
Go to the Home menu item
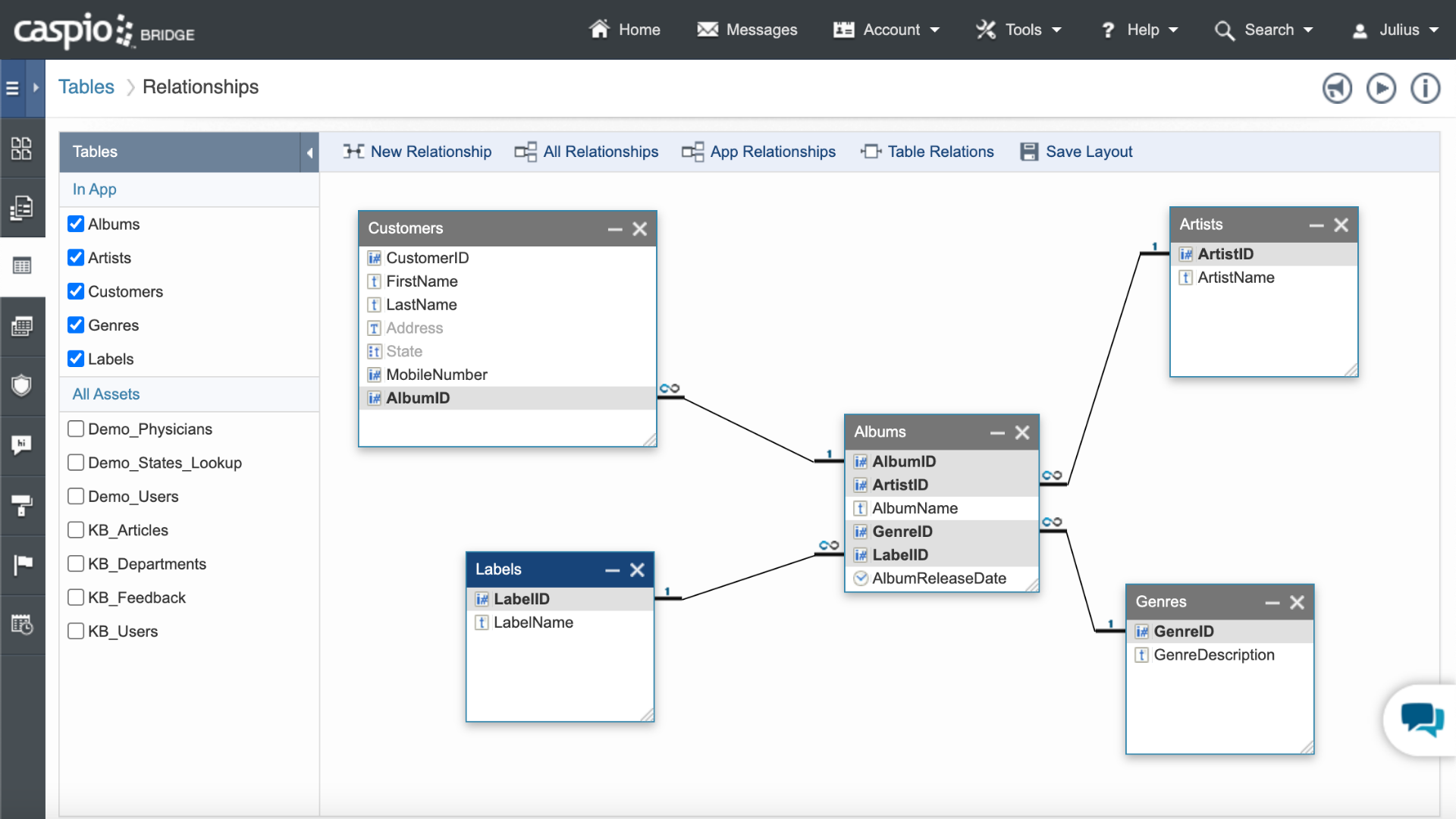tap(625, 30)
